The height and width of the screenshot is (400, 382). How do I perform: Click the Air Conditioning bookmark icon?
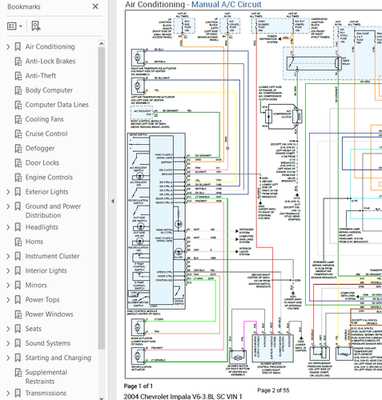pyautogui.click(x=18, y=47)
